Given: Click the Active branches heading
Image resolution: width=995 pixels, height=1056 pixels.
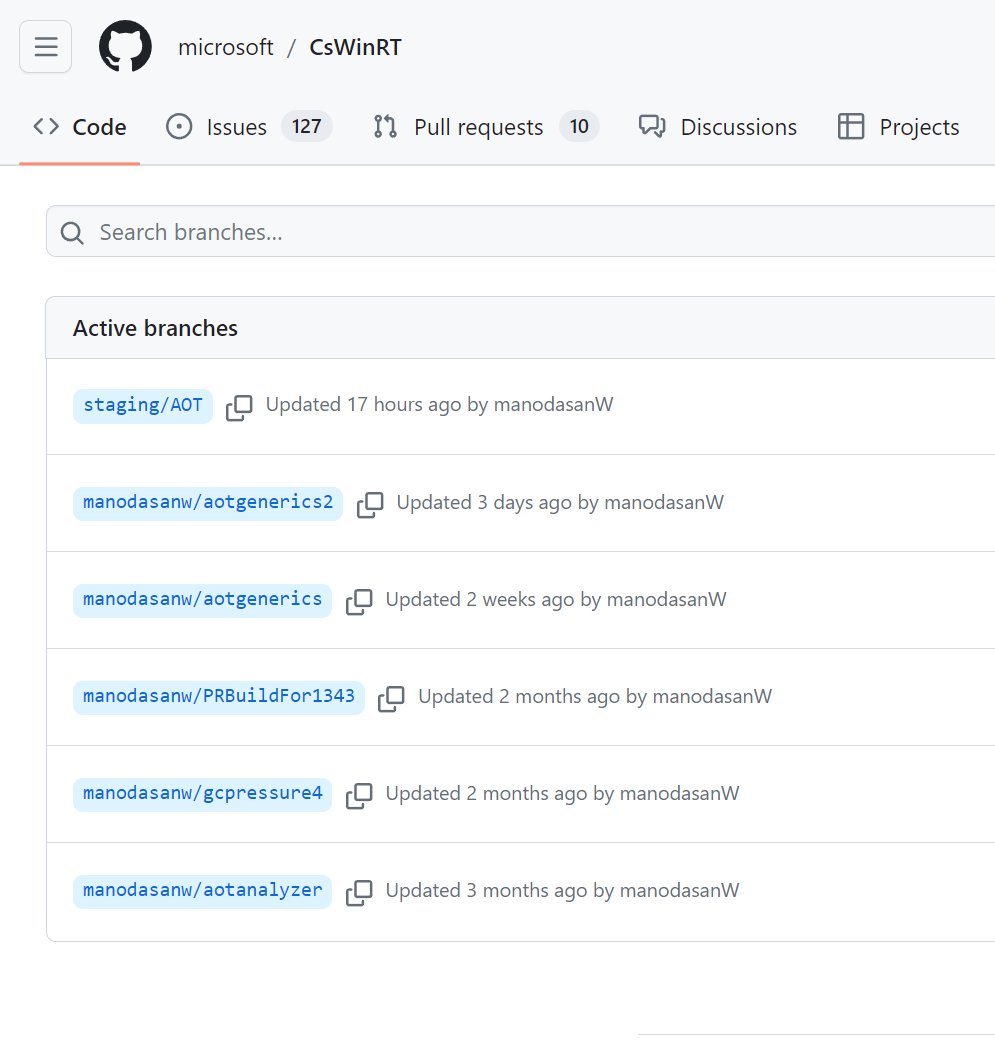Looking at the screenshot, I should tap(156, 328).
